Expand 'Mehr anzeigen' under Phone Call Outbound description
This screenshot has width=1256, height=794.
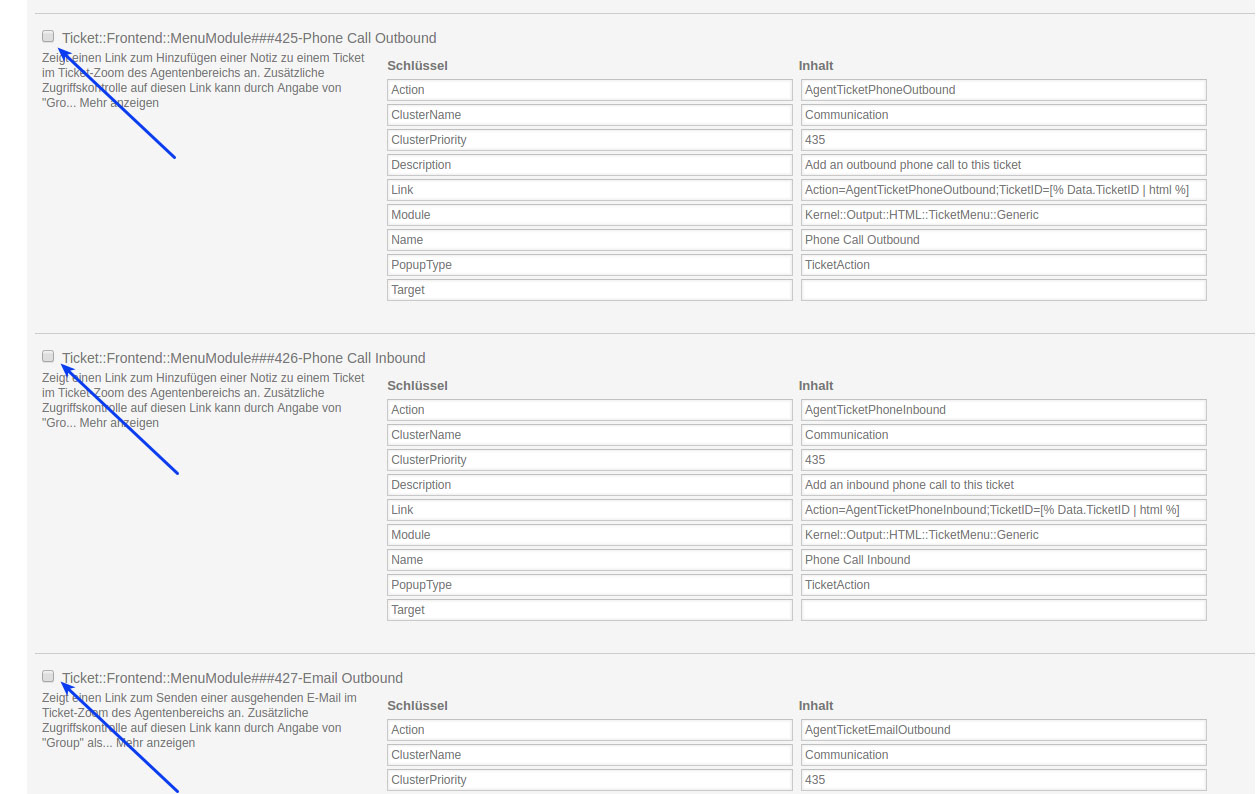[119, 103]
